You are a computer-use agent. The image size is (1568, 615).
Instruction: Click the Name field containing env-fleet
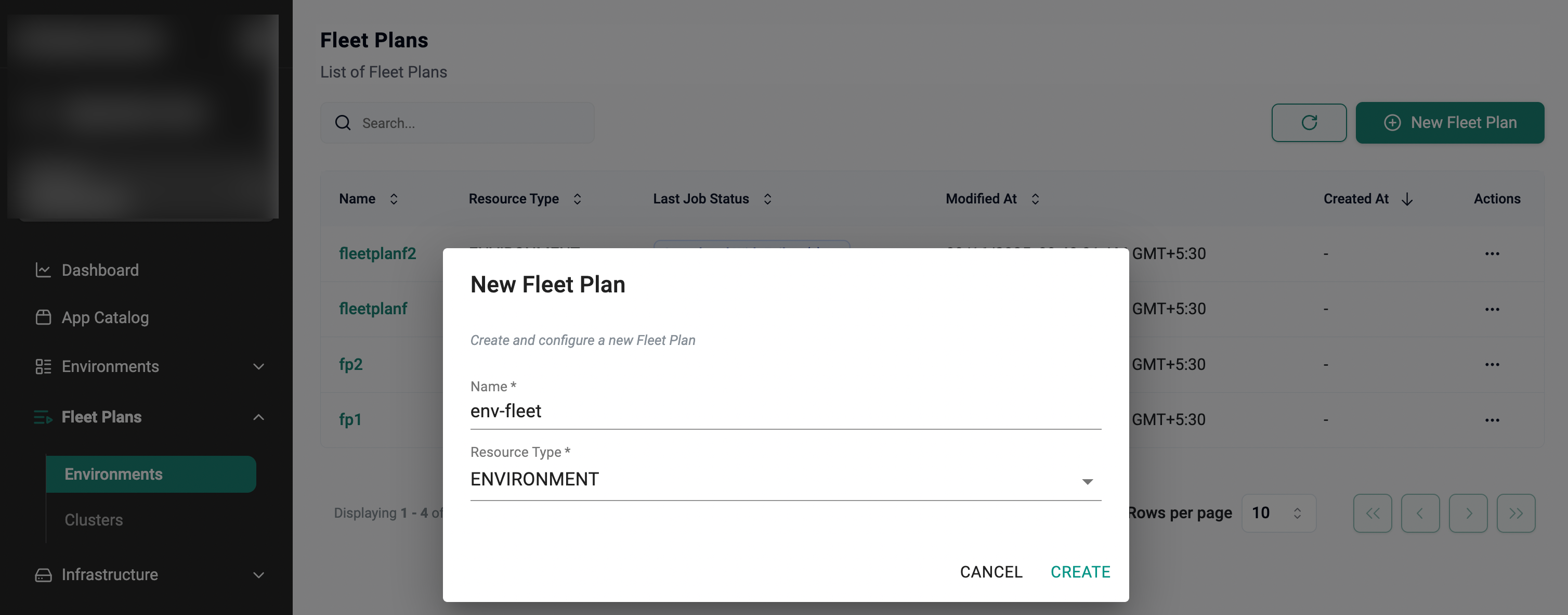click(785, 412)
